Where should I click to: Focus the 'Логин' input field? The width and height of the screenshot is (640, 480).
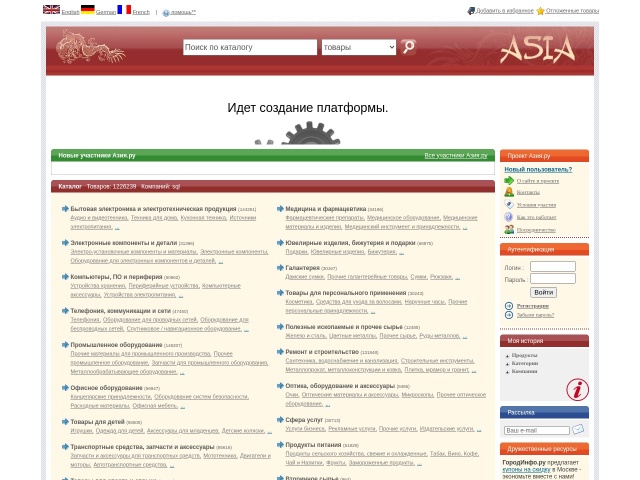[553, 267]
